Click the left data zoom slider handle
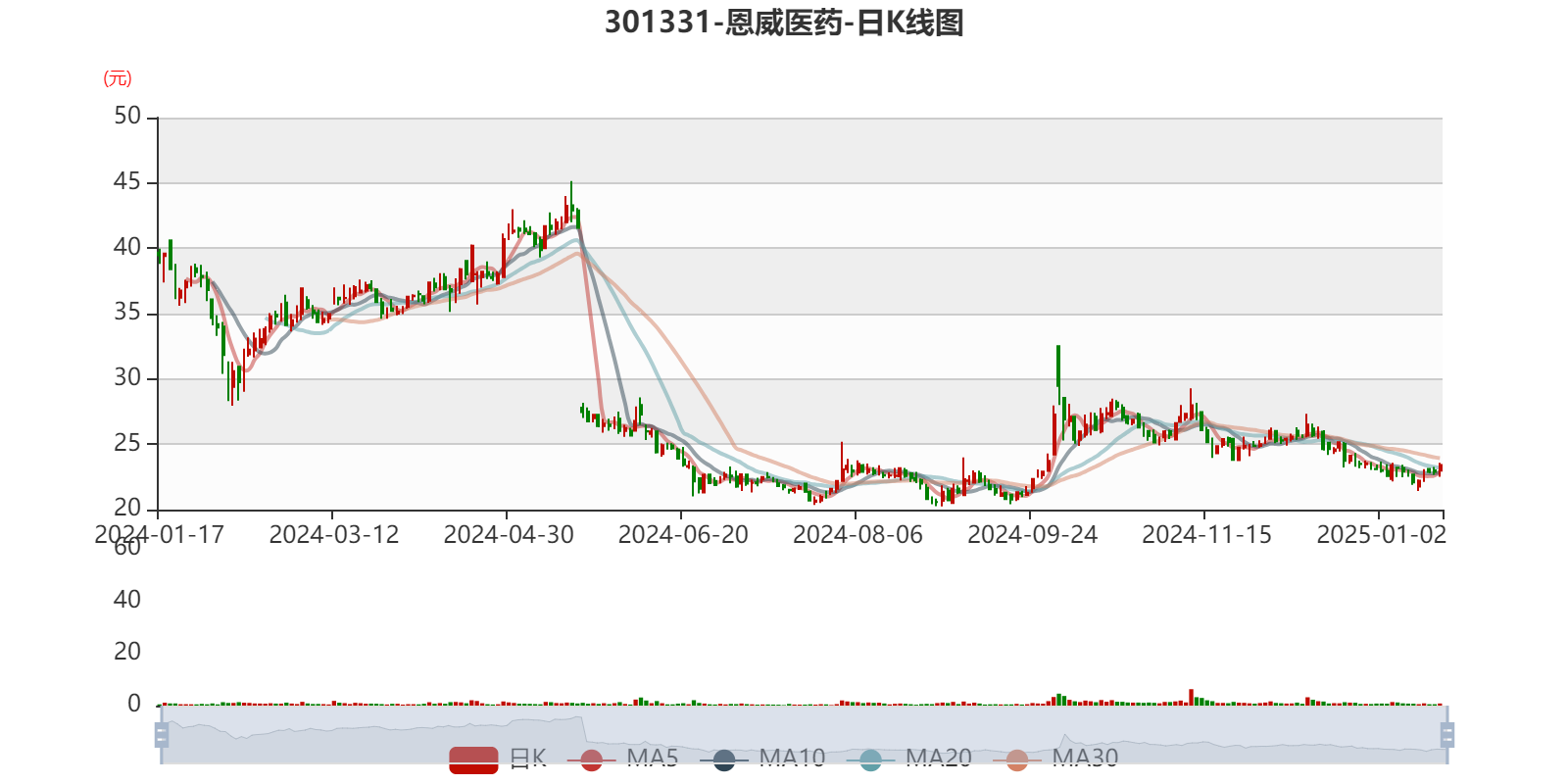The width and height of the screenshot is (1568, 784). [161, 734]
